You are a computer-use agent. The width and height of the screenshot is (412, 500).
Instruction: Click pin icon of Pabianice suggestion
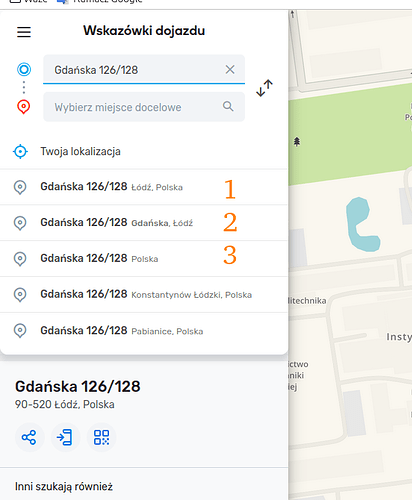click(20, 331)
